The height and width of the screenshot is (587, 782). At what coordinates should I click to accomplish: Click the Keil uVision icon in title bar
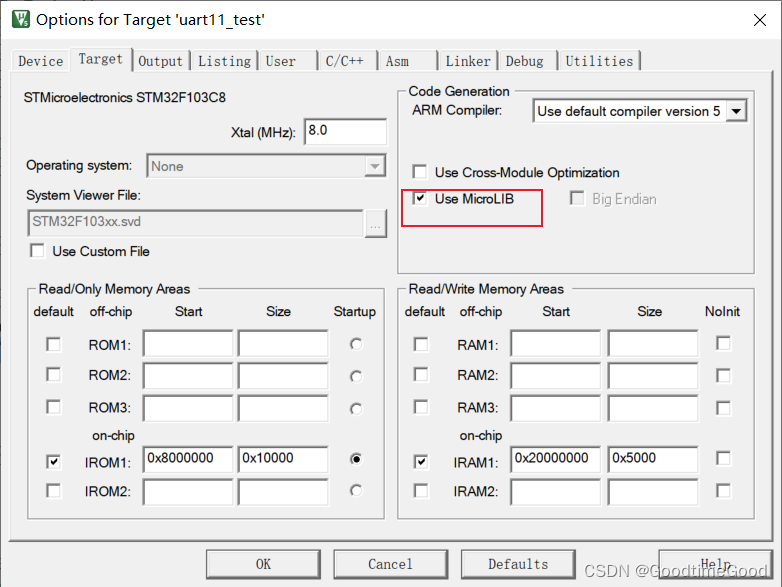(21, 19)
